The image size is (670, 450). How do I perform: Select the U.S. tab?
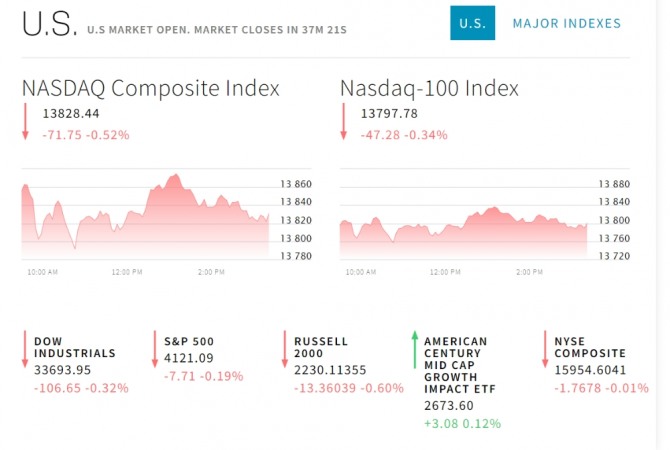pos(473,23)
